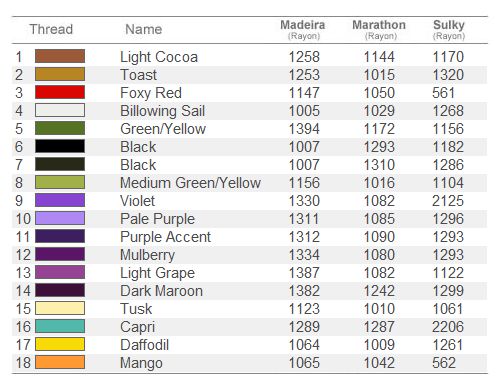
Task: Click the white Billowing Sail swatch
Action: click(60, 110)
